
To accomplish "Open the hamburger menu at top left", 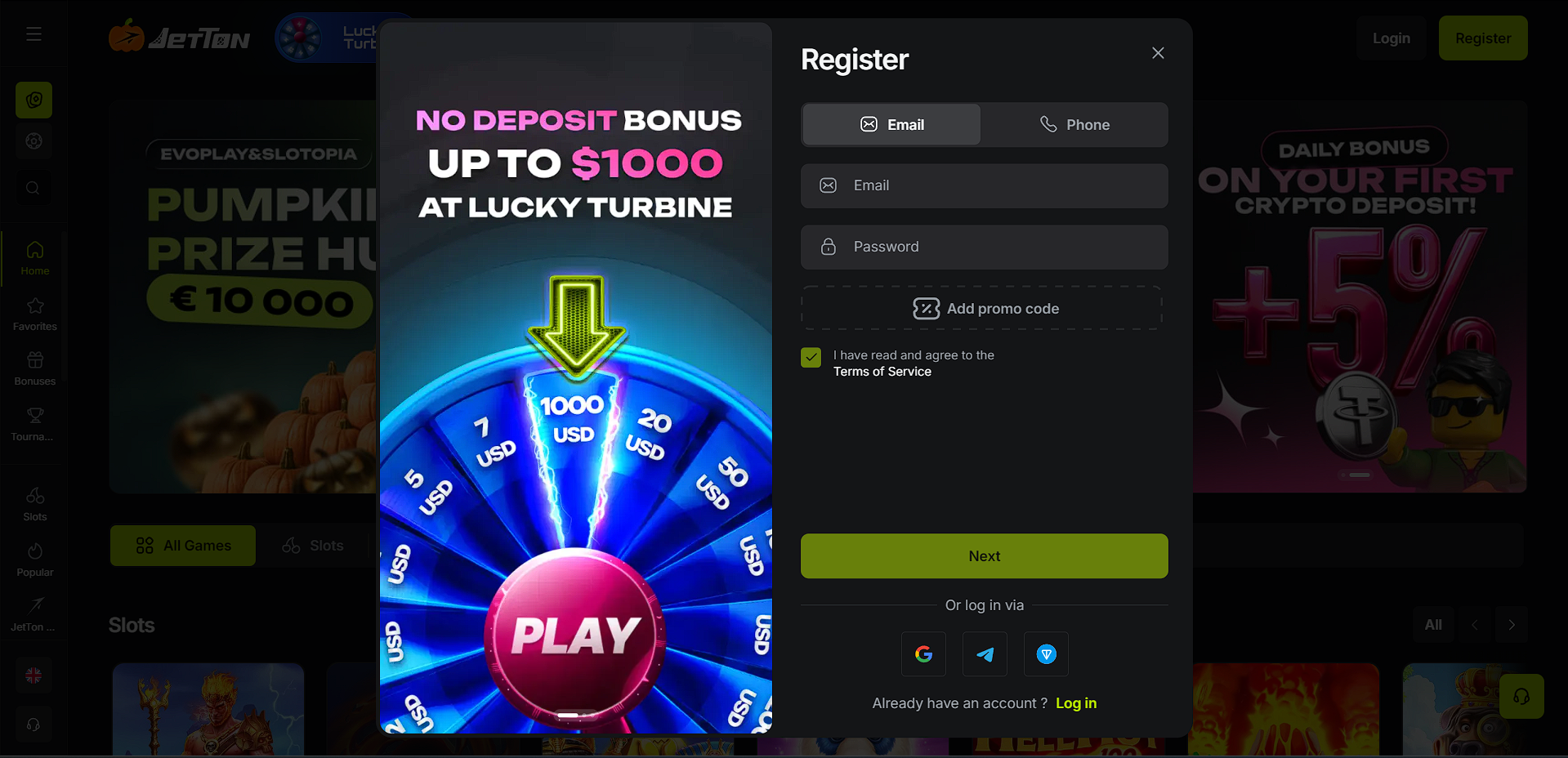I will tap(34, 34).
